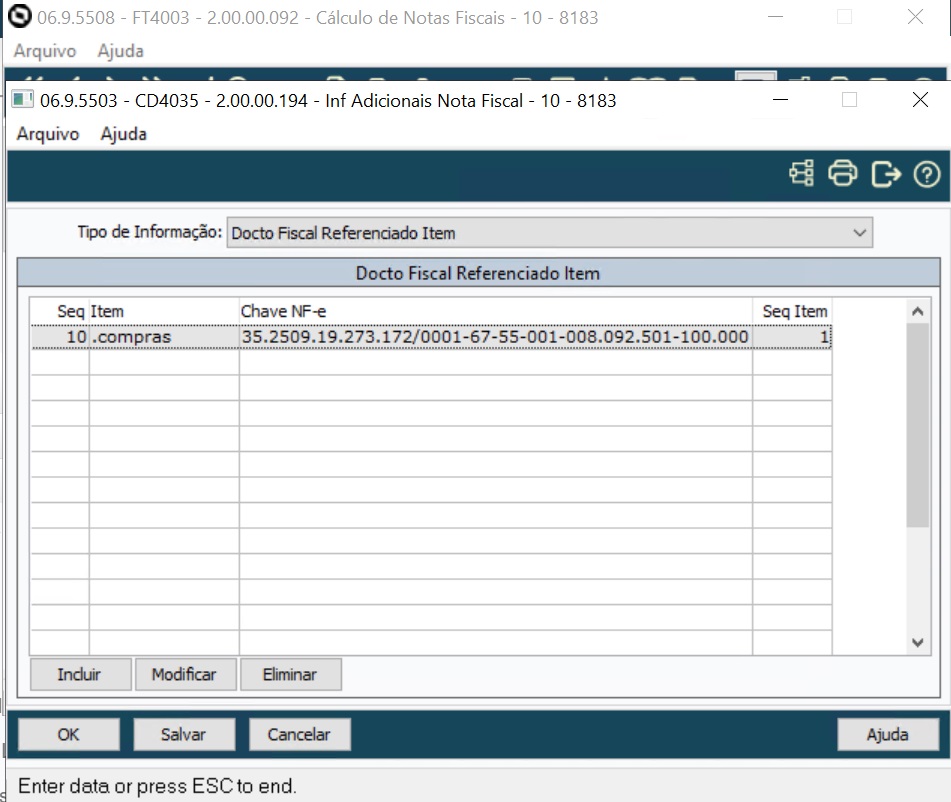951x802 pixels.
Task: Click the Salvar button
Action: click(183, 734)
